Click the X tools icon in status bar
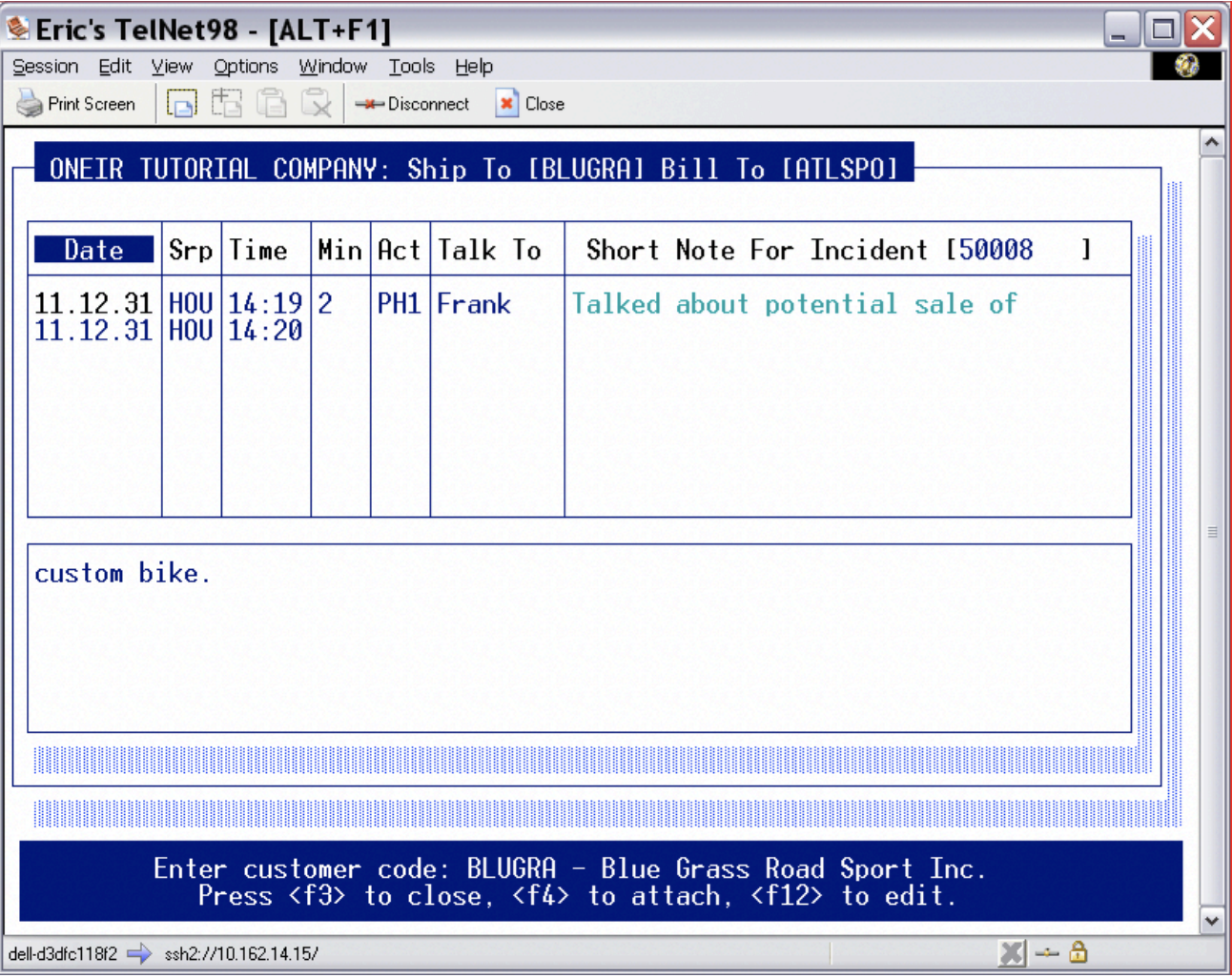 click(1013, 952)
